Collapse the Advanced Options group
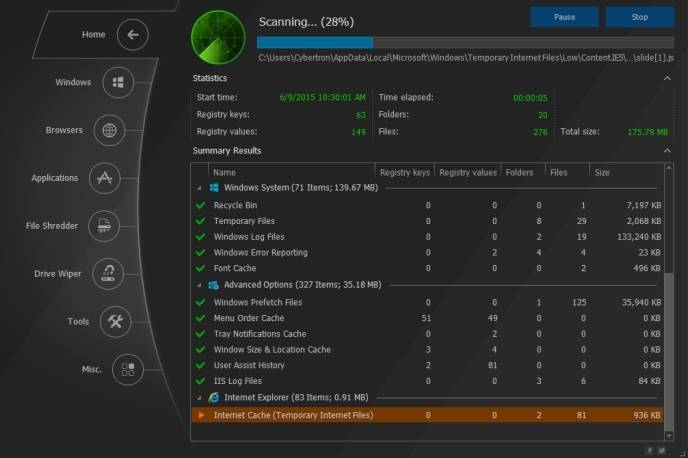The image size is (688, 458). [200, 285]
